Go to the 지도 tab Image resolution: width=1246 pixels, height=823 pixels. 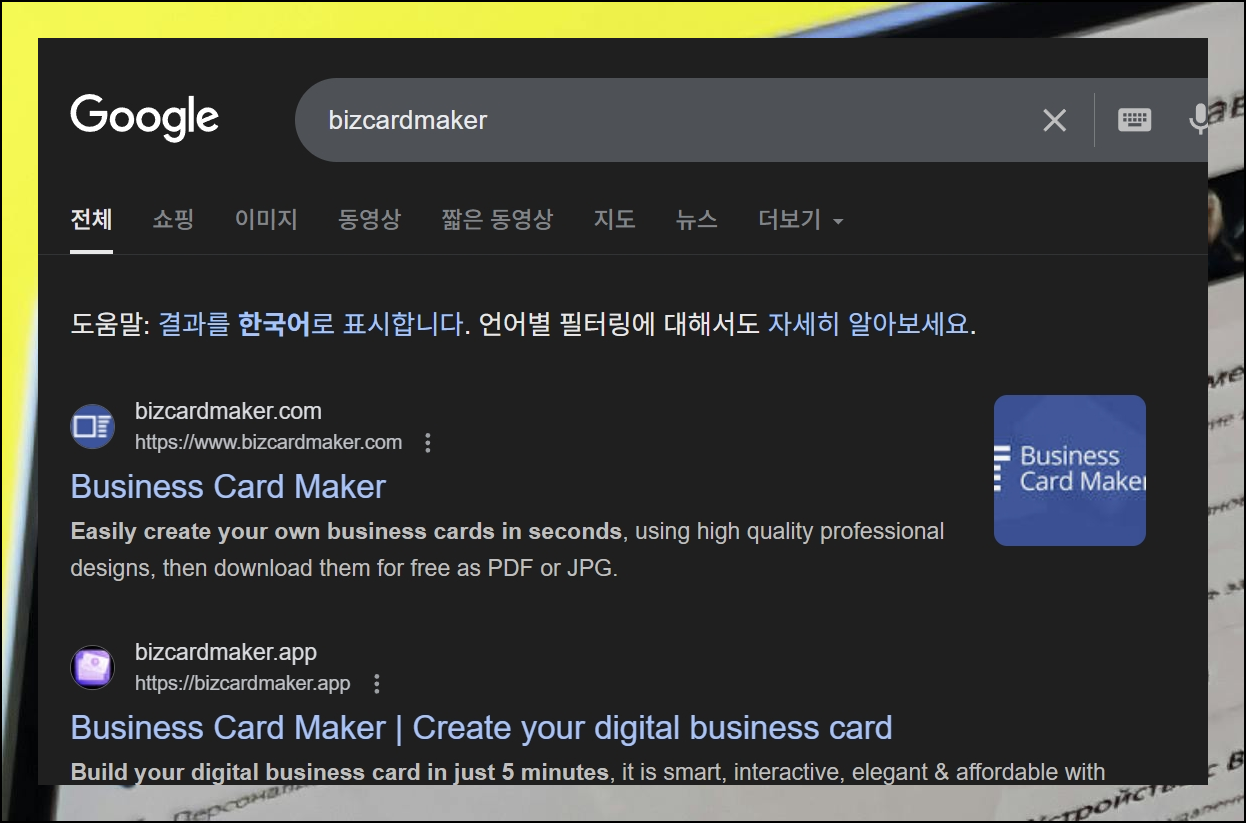point(614,219)
